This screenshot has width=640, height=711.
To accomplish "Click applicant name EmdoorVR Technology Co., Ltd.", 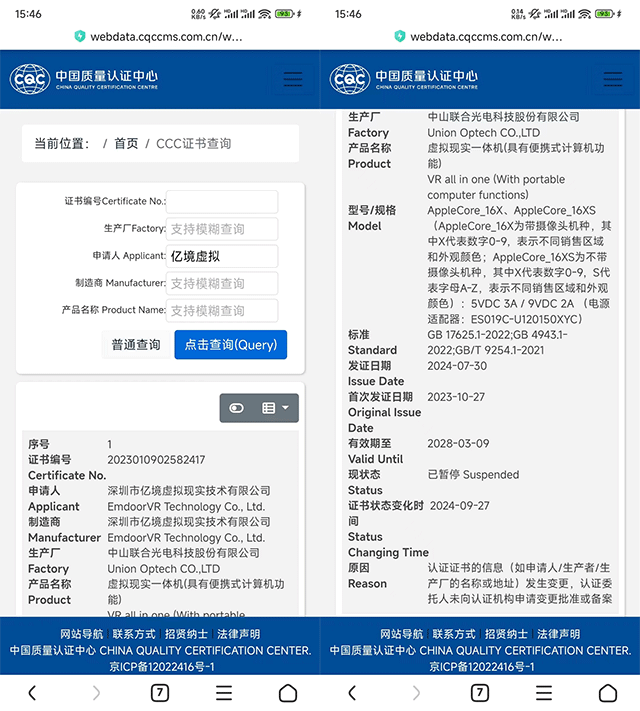I will tap(186, 506).
